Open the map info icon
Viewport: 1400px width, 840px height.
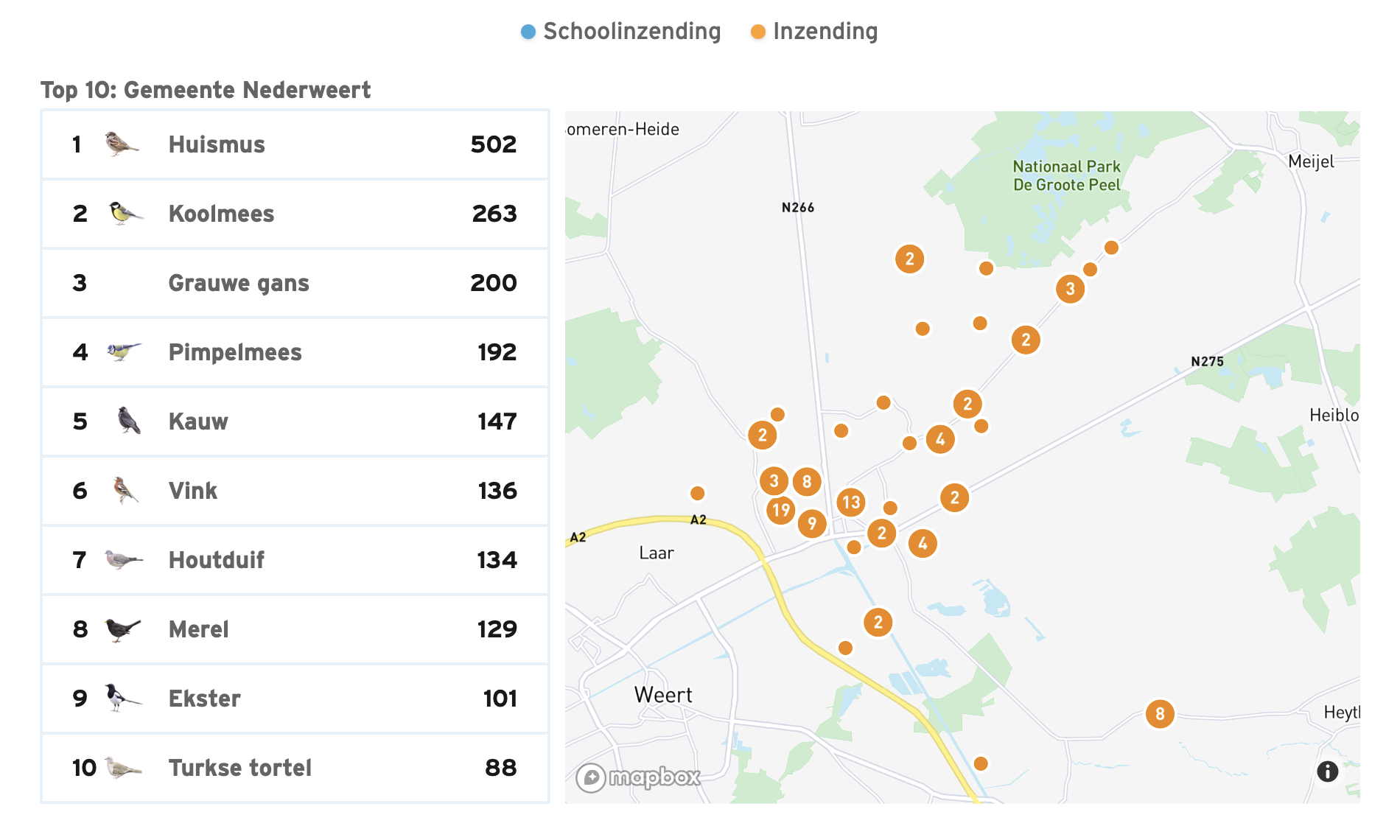[x=1327, y=771]
